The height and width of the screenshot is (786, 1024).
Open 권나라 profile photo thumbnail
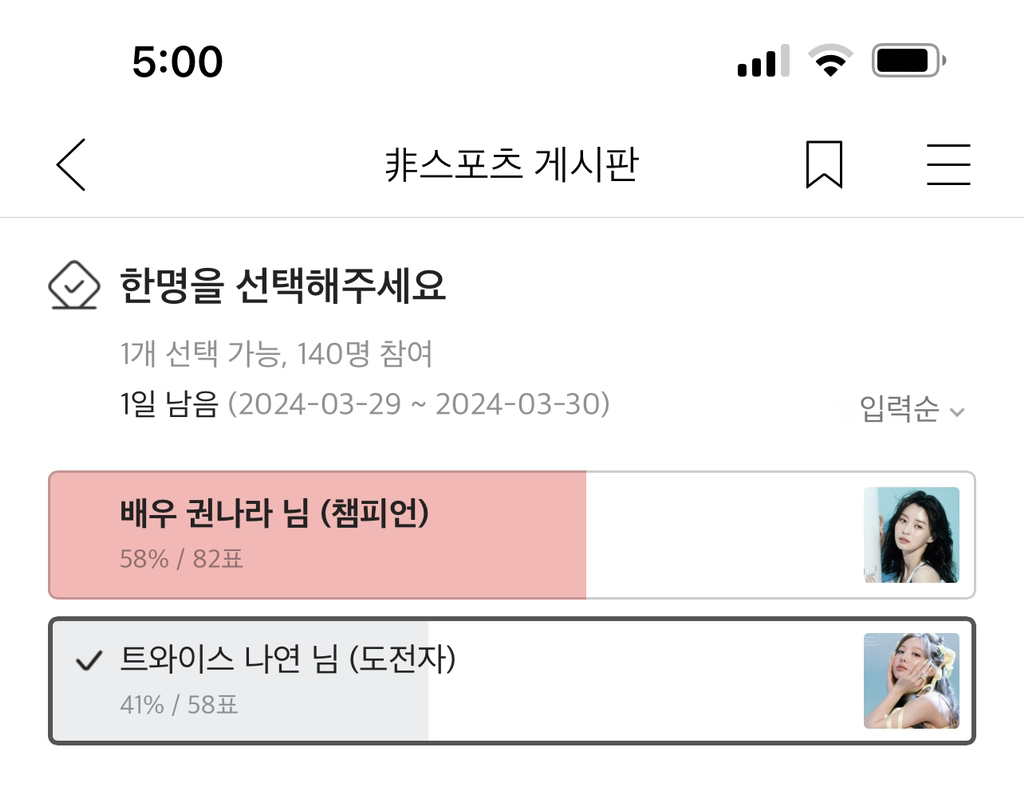pos(911,535)
